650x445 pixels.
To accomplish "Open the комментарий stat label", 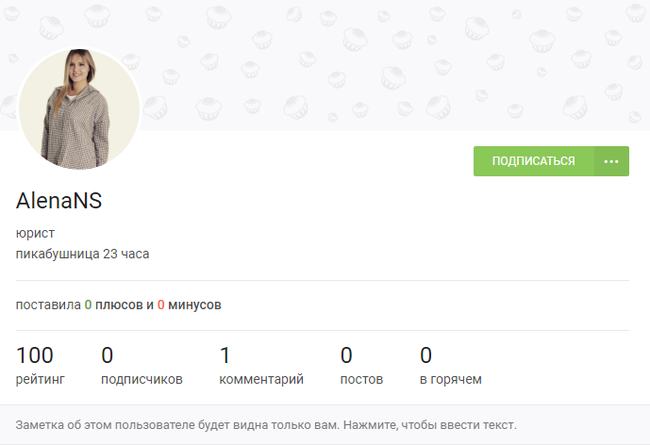I will [261, 379].
